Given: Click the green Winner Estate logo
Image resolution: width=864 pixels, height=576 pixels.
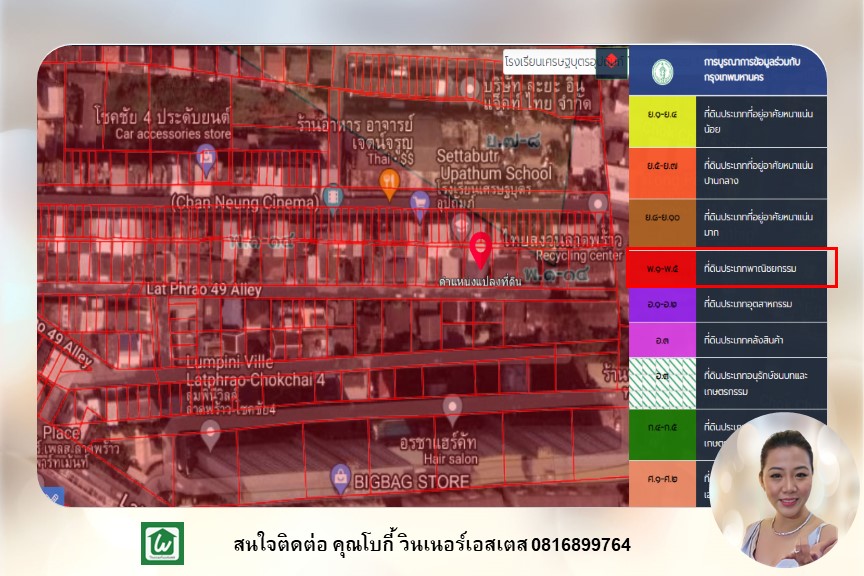Looking at the screenshot, I should [x=161, y=543].
